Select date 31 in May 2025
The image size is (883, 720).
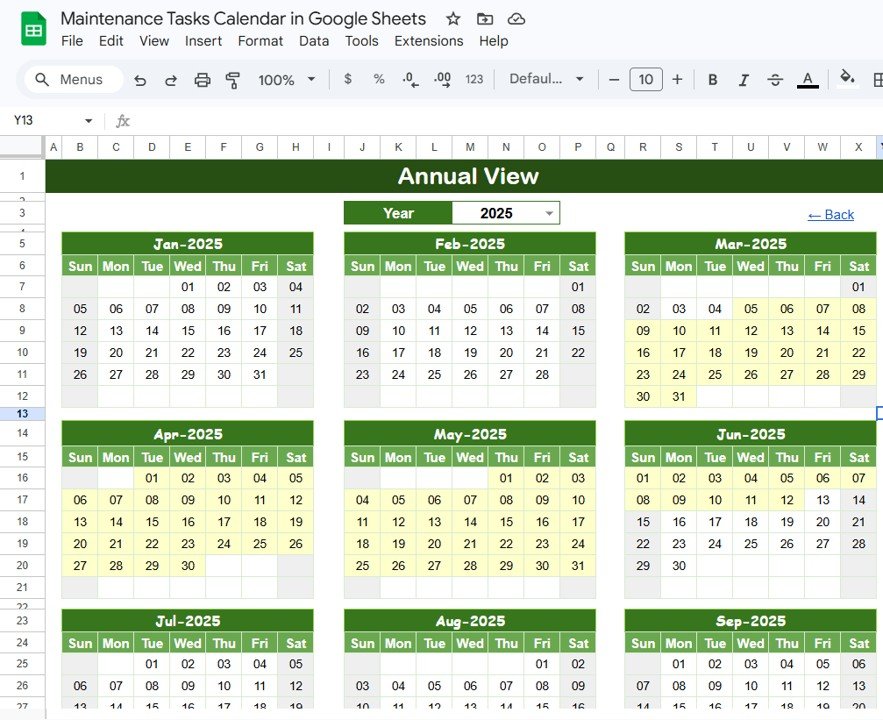tap(578, 566)
